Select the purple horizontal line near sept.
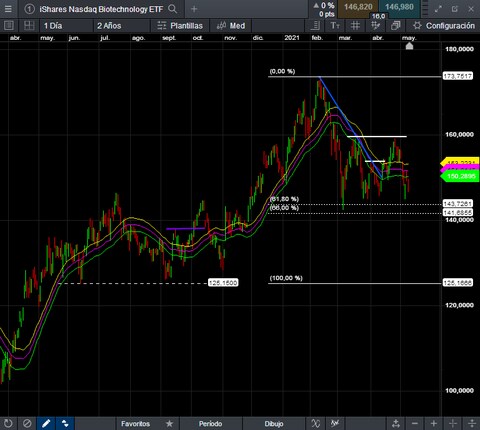480x430 pixels. 185,229
